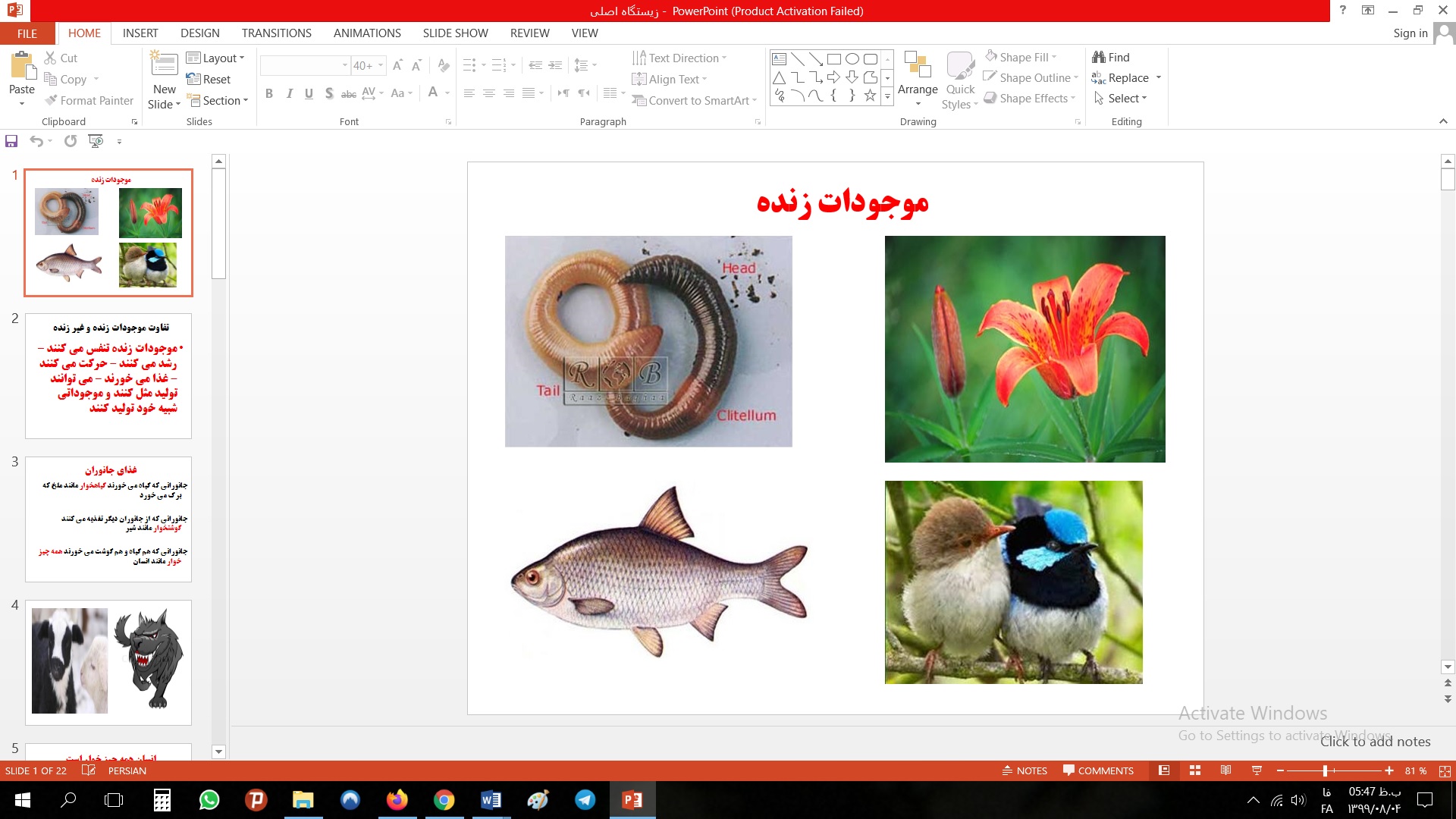Open the Arrange shapes tool
The image size is (1456, 819).
(x=918, y=80)
